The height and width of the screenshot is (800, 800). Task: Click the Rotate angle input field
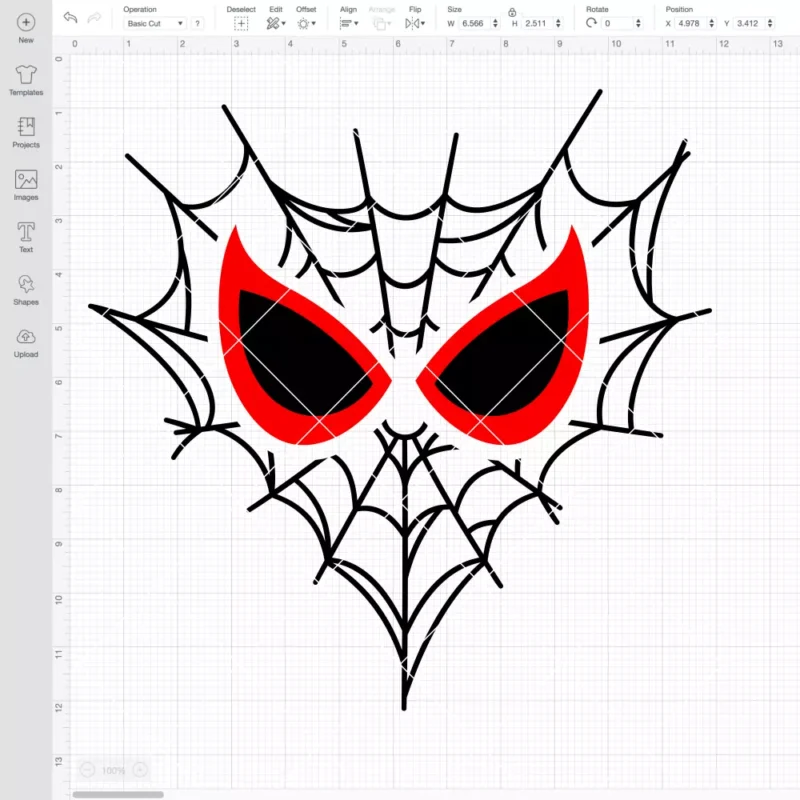pyautogui.click(x=617, y=23)
